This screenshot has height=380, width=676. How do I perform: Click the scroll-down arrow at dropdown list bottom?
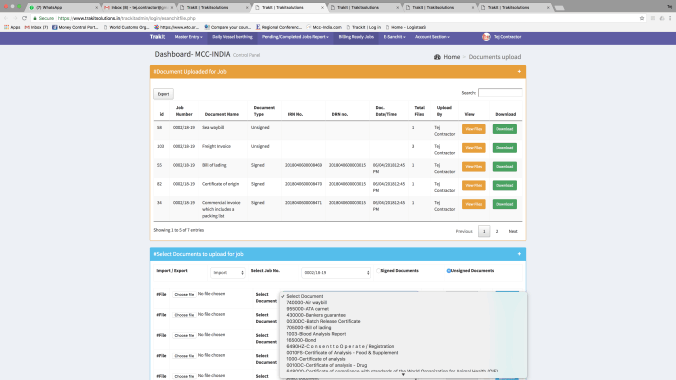pyautogui.click(x=403, y=374)
